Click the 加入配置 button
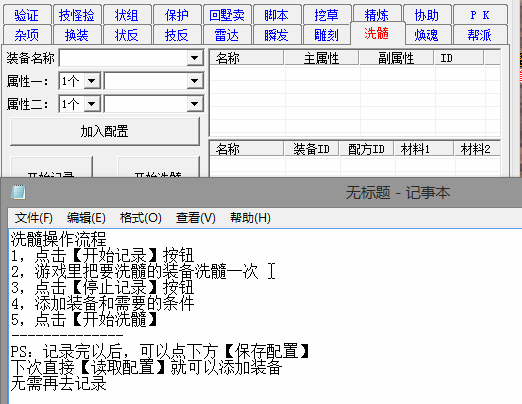 coord(105,131)
